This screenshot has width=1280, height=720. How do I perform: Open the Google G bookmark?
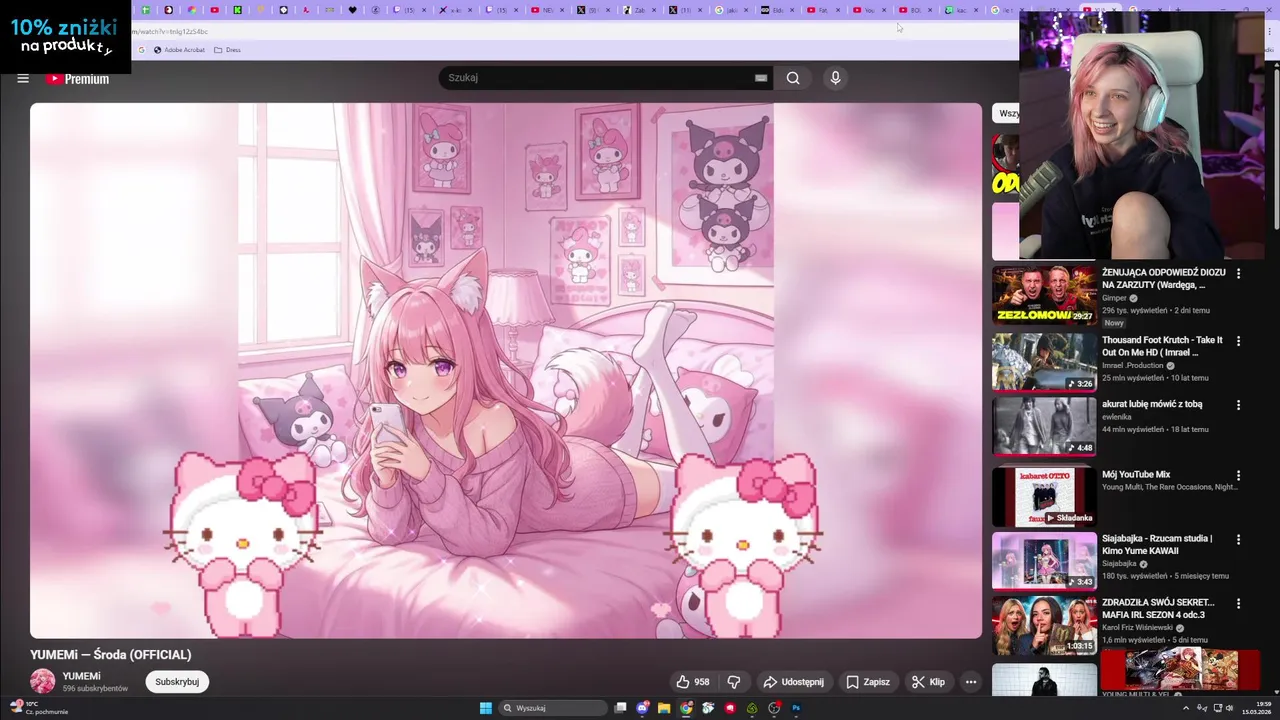pos(141,49)
